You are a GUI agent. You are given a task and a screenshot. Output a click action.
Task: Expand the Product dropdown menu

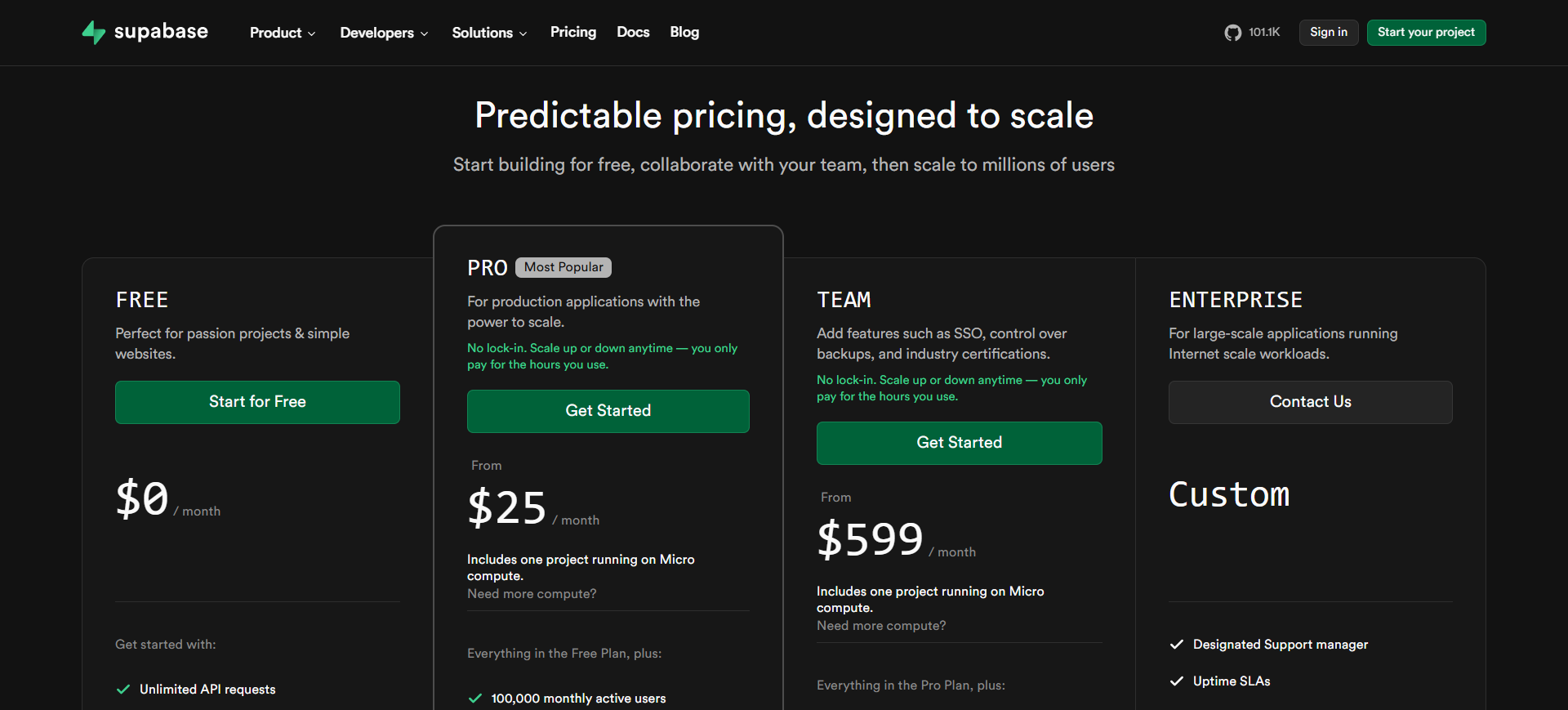click(x=283, y=33)
